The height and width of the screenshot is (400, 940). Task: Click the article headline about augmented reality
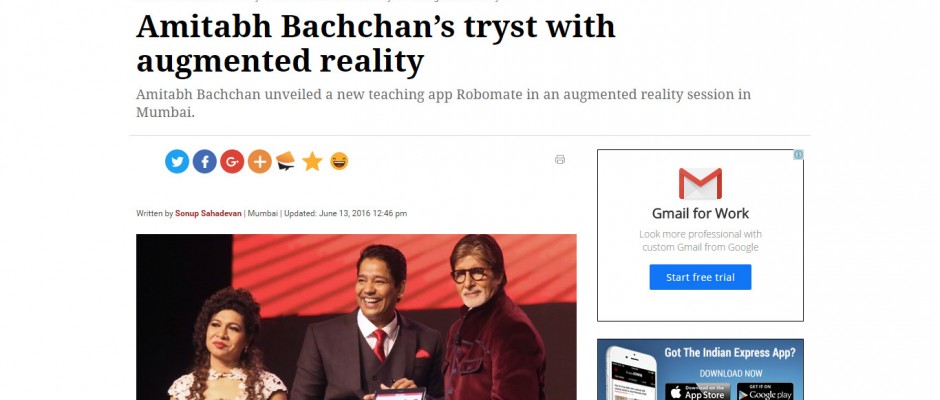375,44
